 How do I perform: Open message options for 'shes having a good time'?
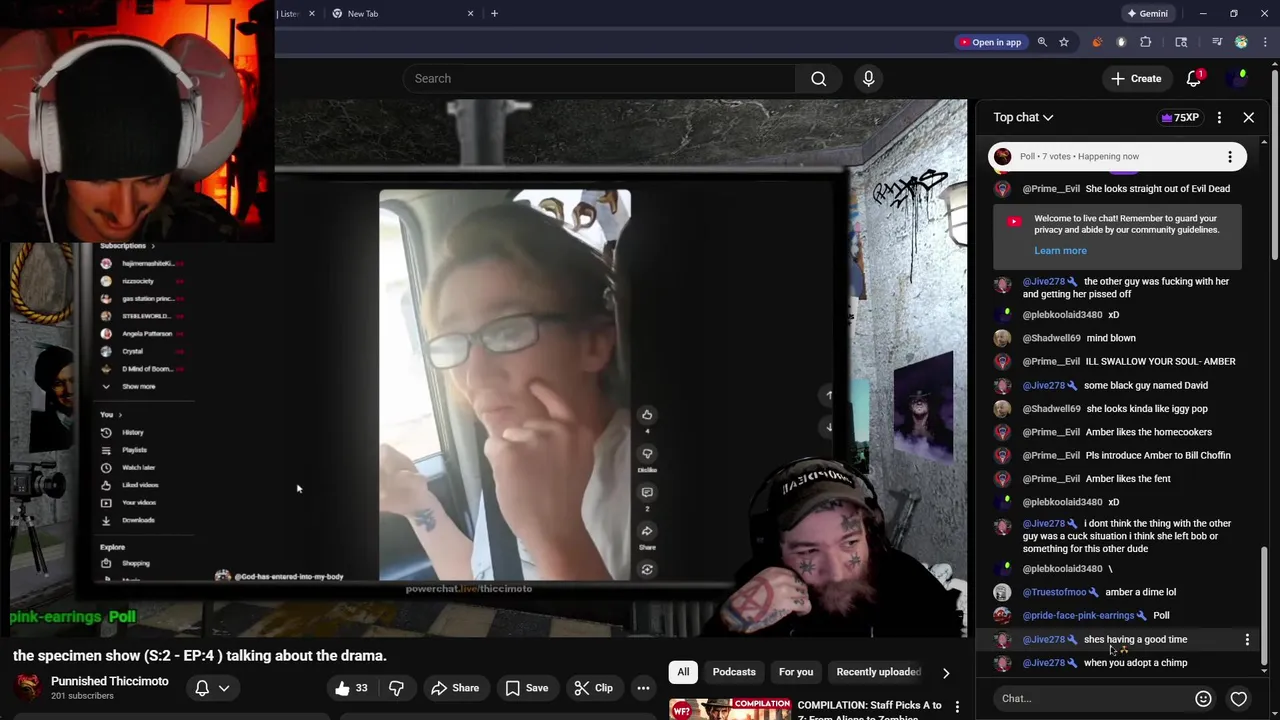click(x=1247, y=640)
